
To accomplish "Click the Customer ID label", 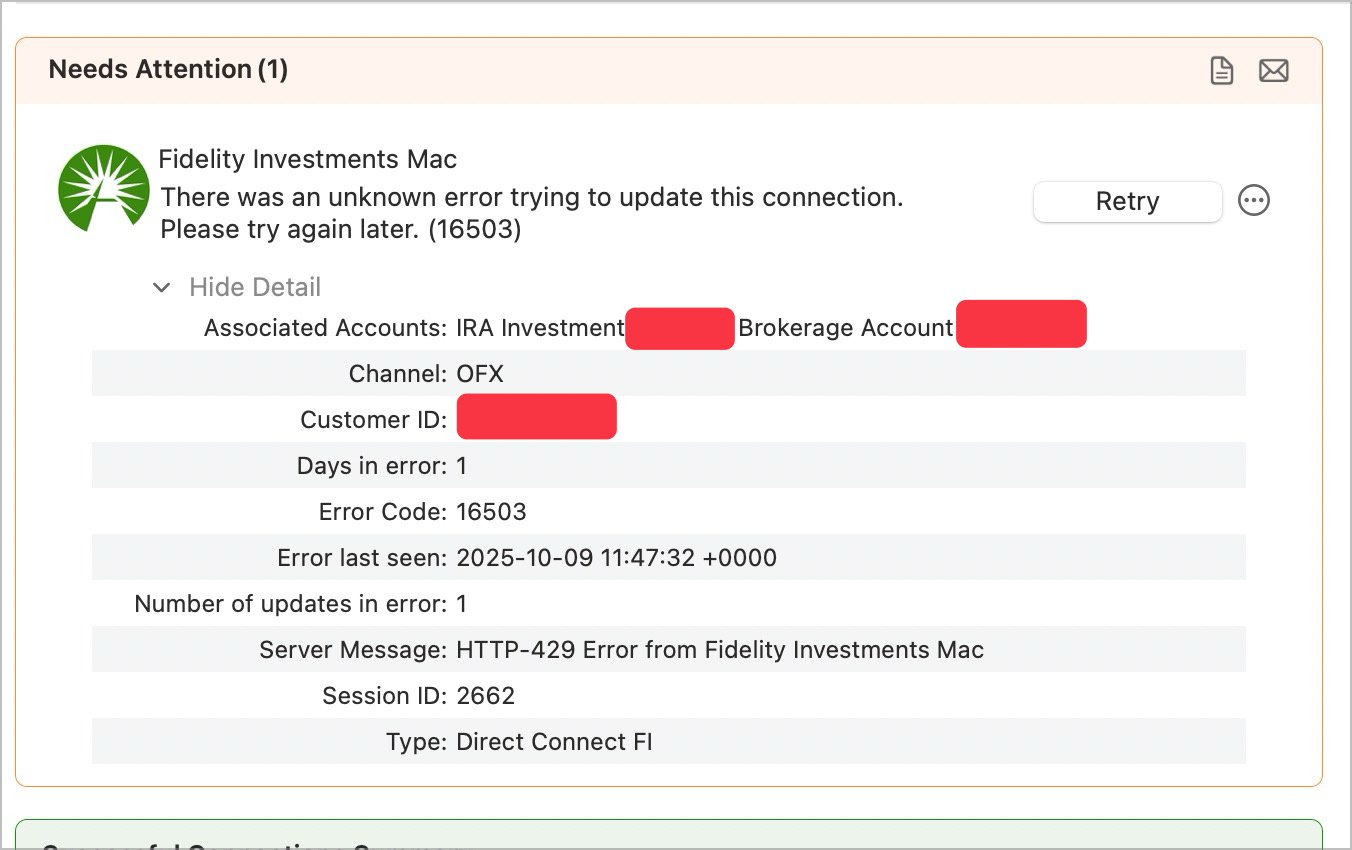I will click(374, 420).
